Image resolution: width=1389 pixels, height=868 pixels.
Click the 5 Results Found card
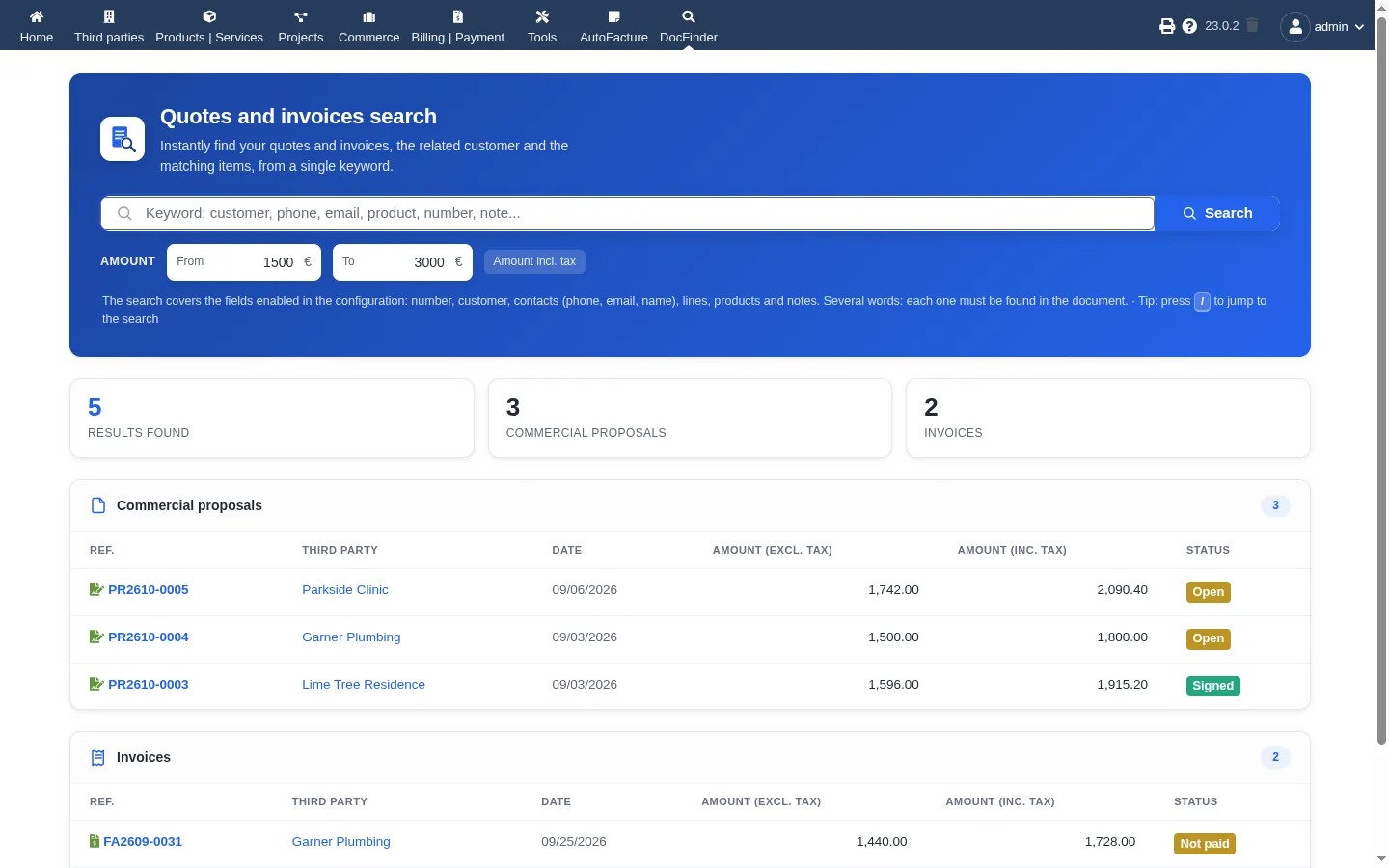pyautogui.click(x=272, y=418)
